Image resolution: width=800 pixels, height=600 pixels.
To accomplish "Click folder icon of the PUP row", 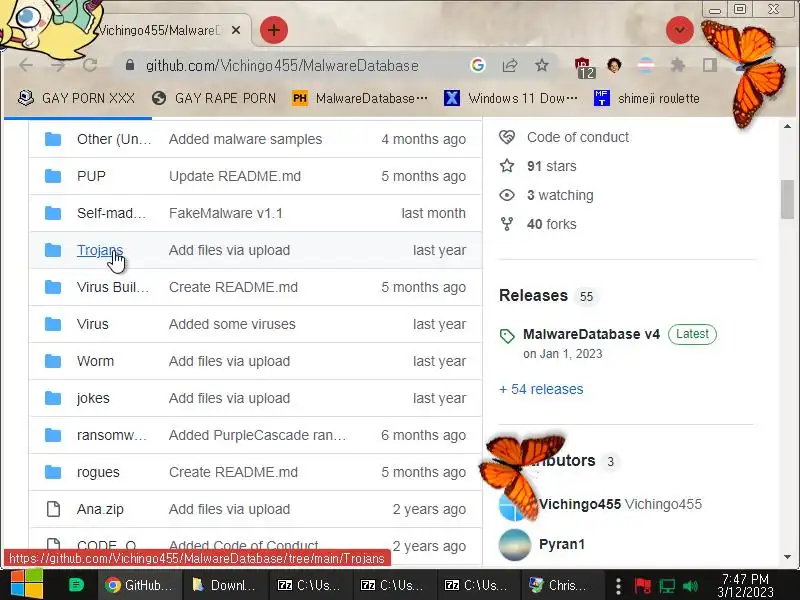I will [53, 176].
